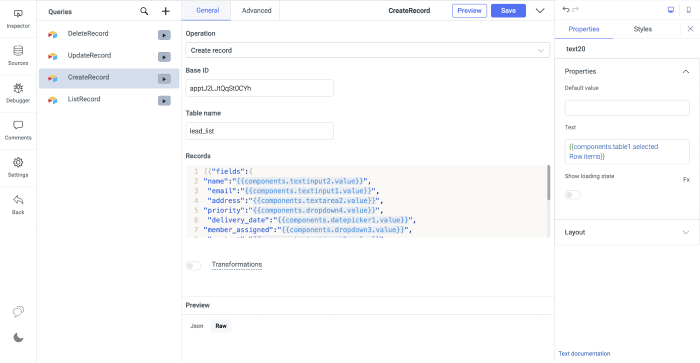The height and width of the screenshot is (363, 700).
Task: Collapse the Properties section
Action: [x=686, y=71]
